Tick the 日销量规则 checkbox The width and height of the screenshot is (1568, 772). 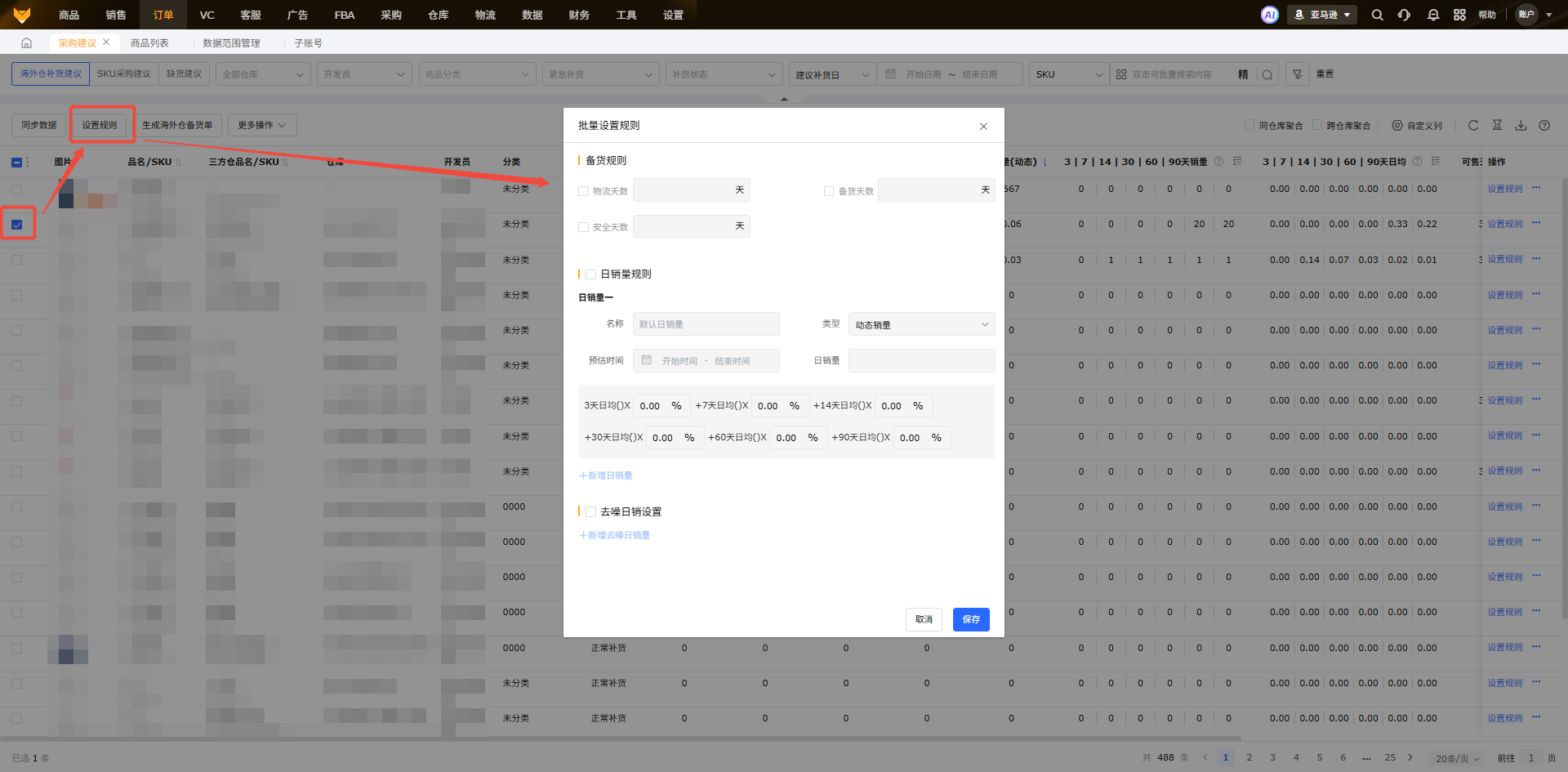(590, 274)
